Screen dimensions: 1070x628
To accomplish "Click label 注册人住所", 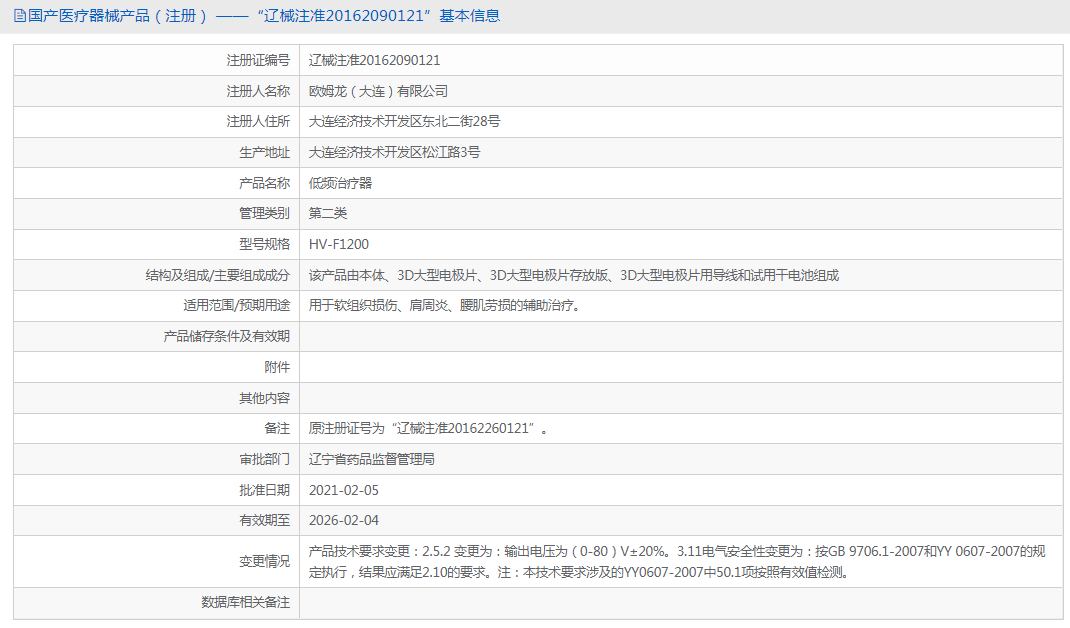I will point(258,122).
